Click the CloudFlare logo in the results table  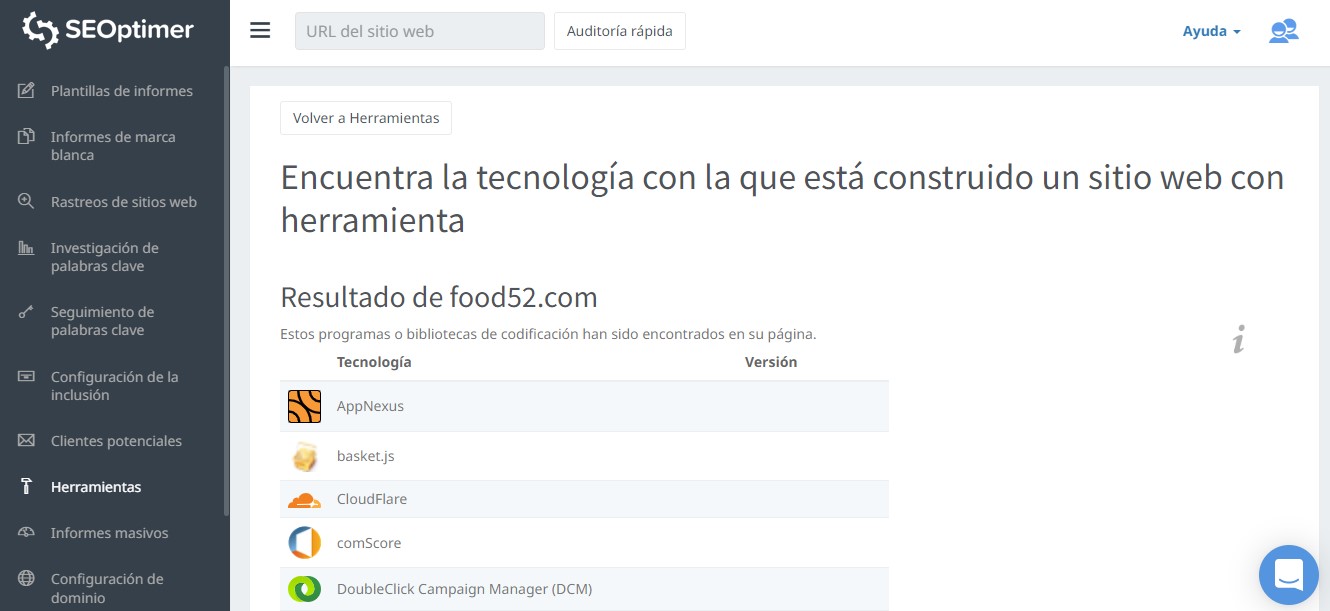[x=304, y=498]
